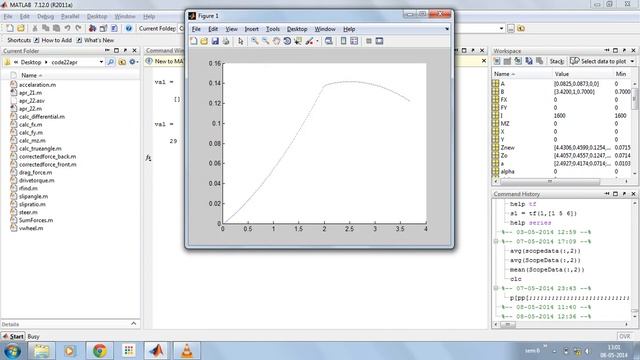Open Insert menu in Figure 1 window

(251, 29)
